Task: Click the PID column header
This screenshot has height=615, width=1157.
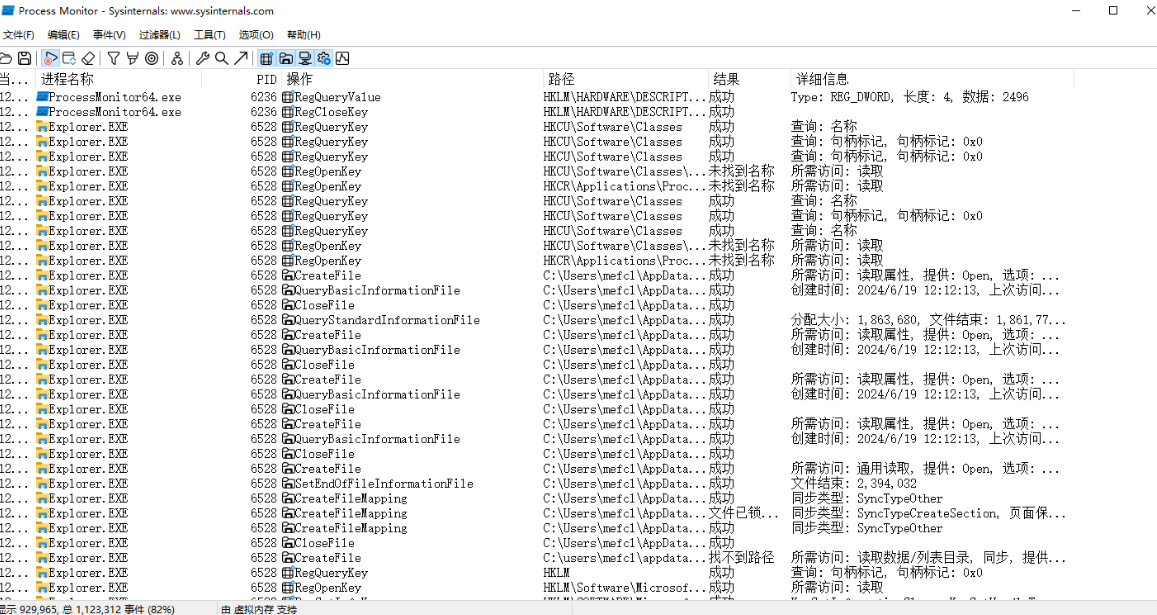Action: click(242, 79)
